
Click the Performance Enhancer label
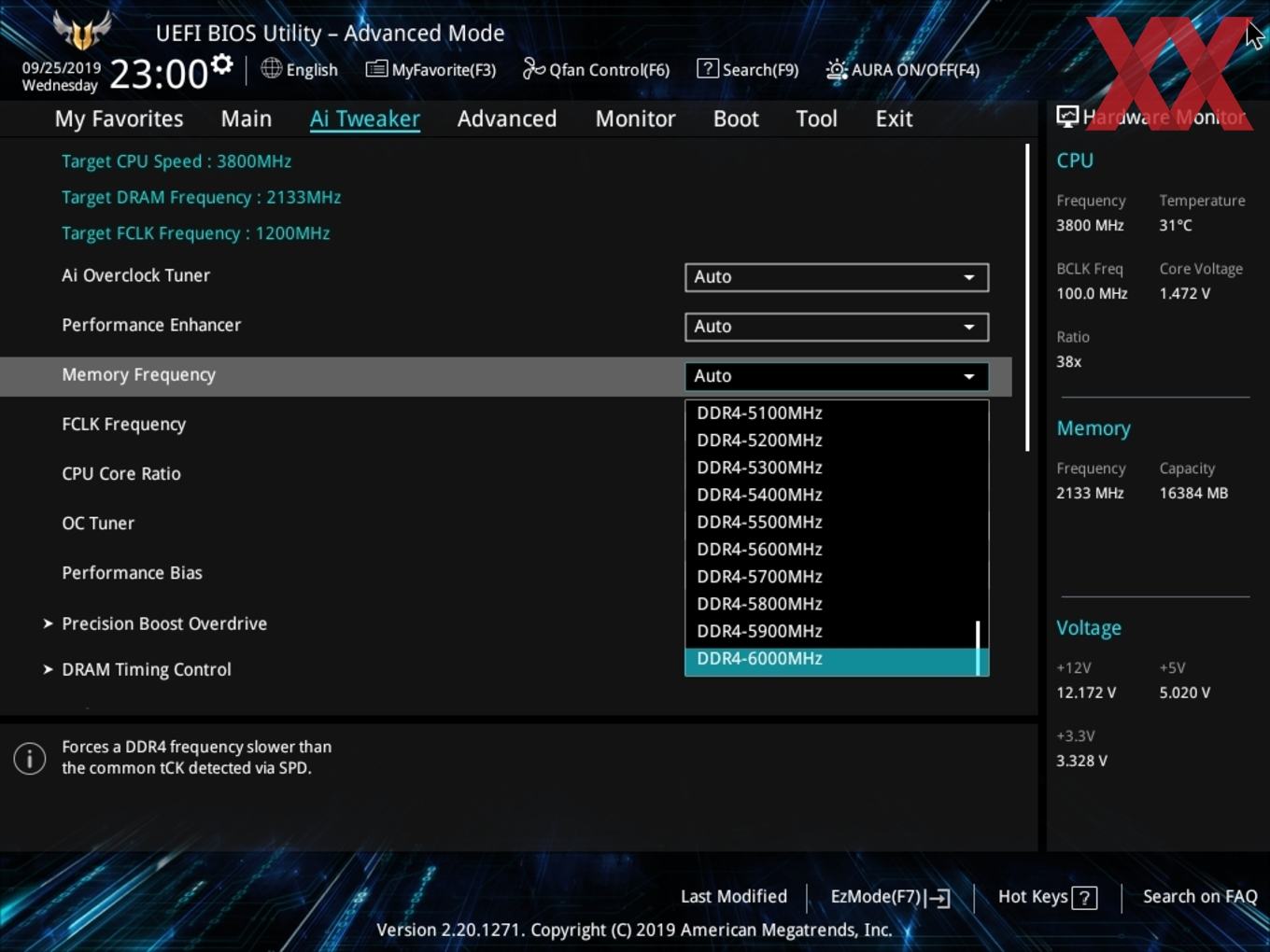[x=151, y=325]
